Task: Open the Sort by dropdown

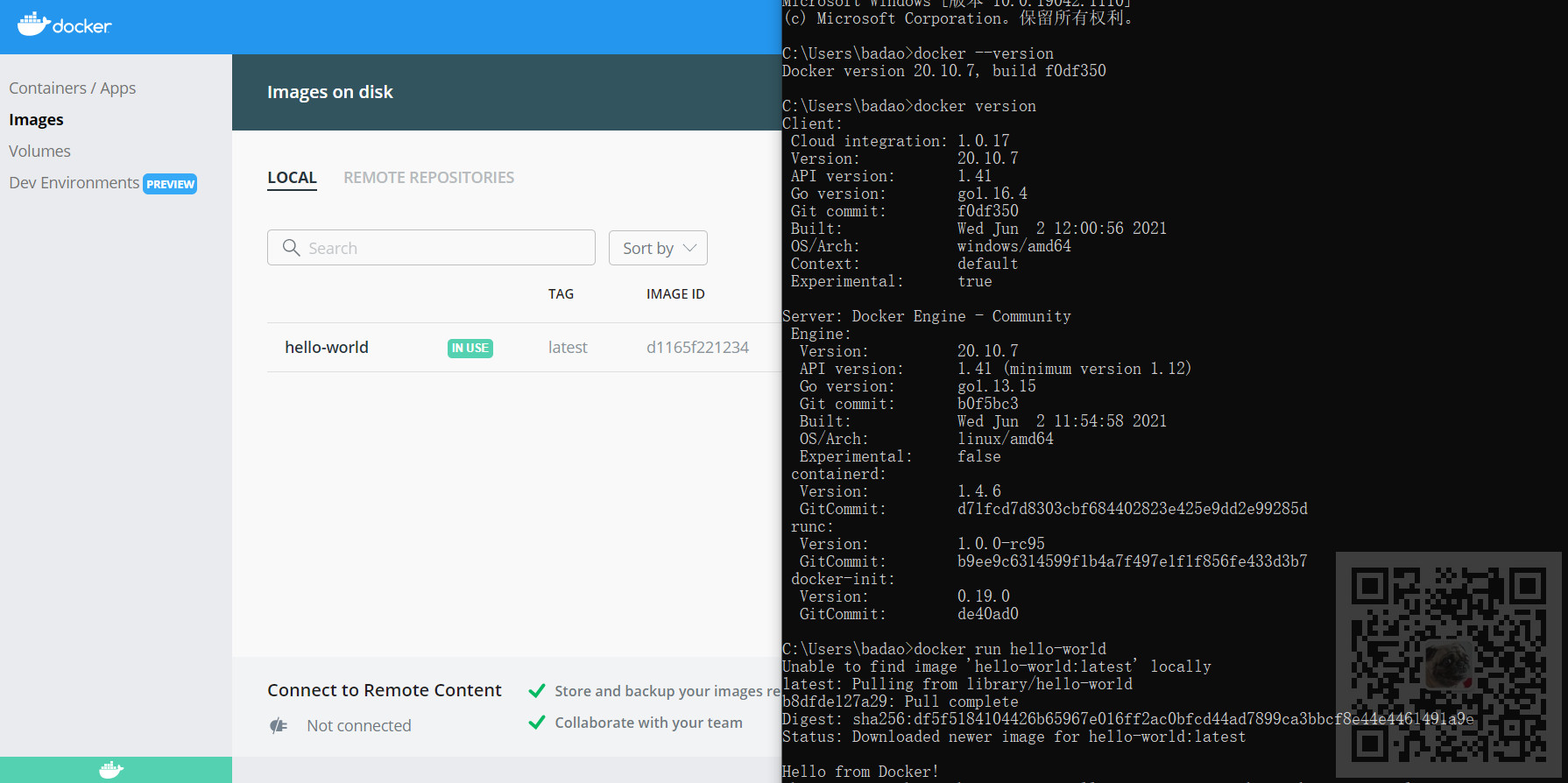Action: click(x=658, y=248)
